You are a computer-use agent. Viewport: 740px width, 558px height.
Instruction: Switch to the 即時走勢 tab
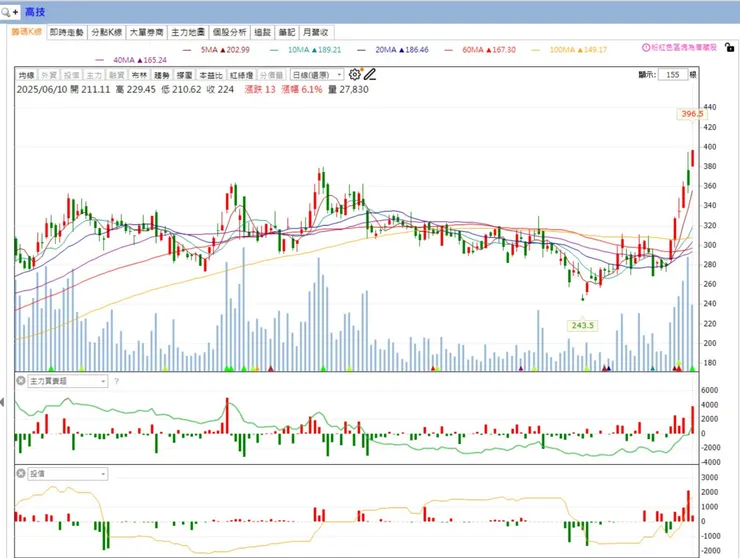click(67, 32)
